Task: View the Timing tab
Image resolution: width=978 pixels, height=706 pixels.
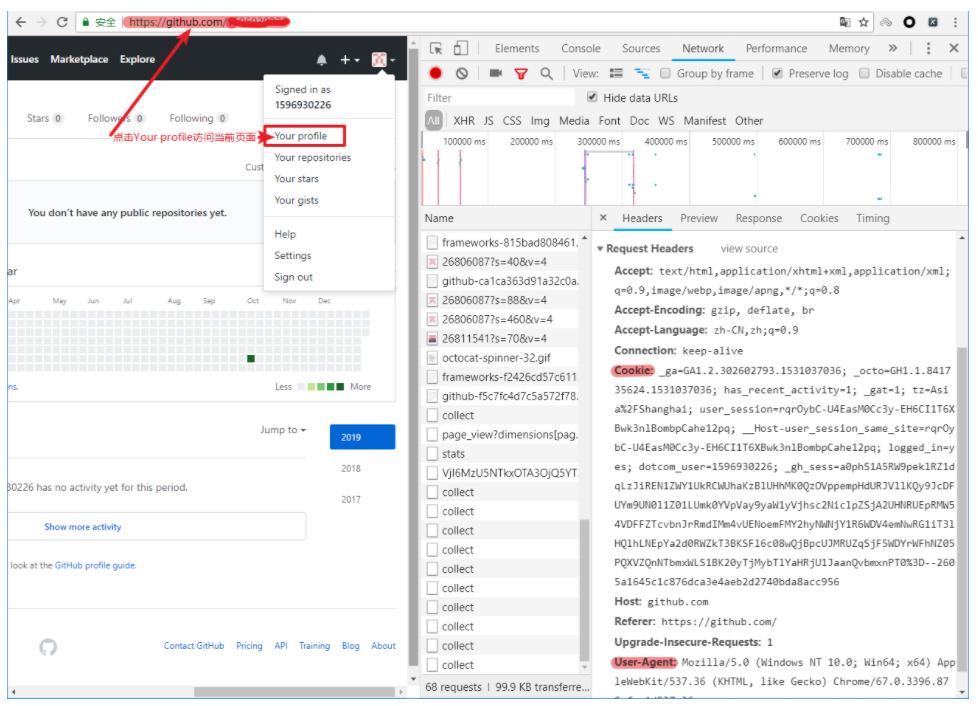Action: pyautogui.click(x=873, y=218)
